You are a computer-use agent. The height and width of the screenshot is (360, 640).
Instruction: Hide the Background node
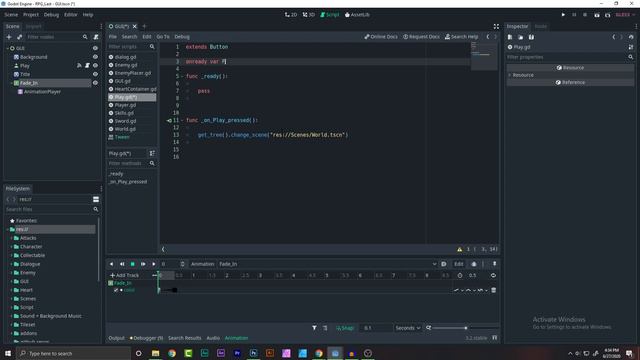coord(95,57)
